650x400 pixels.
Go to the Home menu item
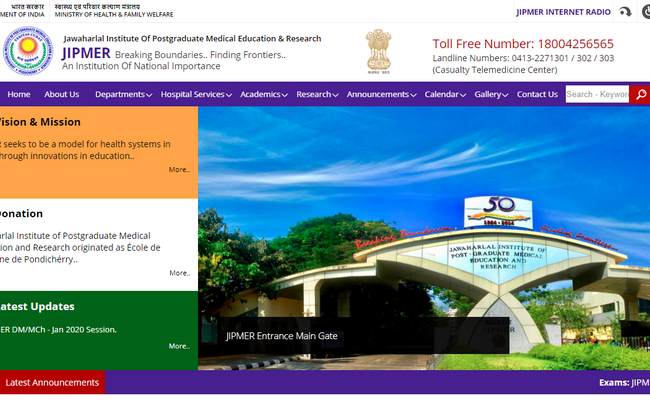19,94
